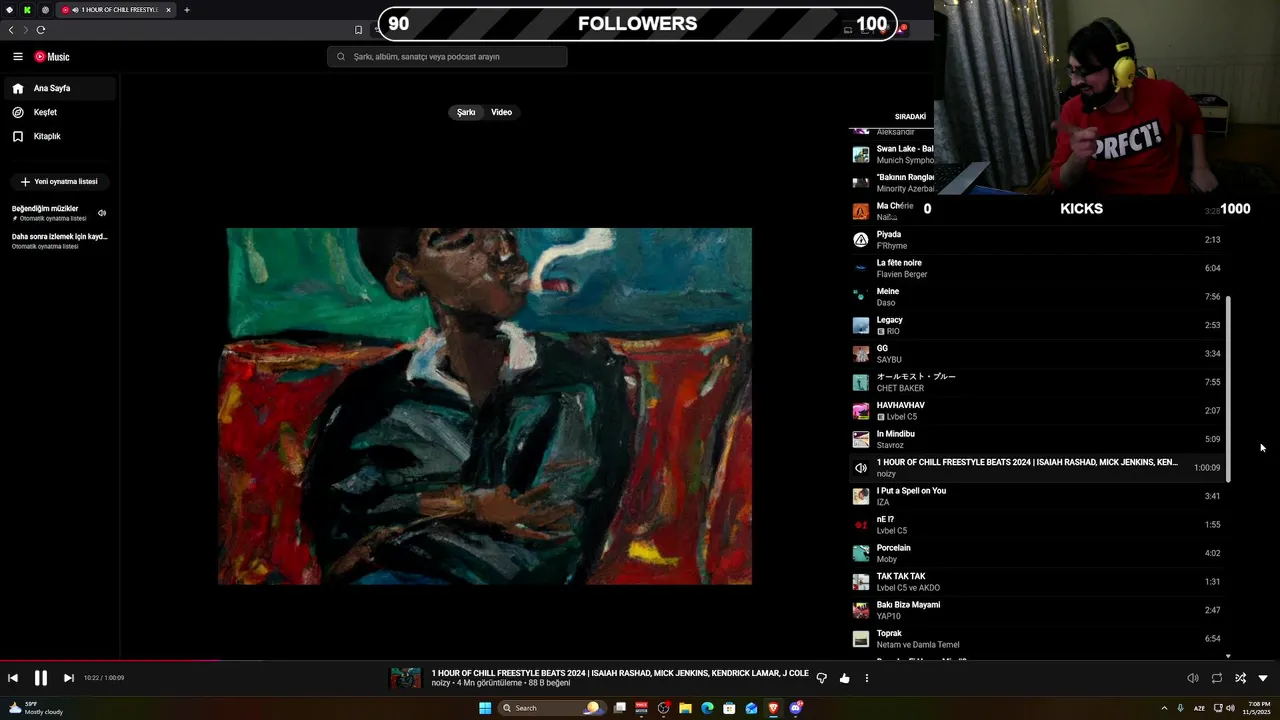Open File Explorer from the taskbar
This screenshot has width=1280, height=720.
tap(685, 708)
